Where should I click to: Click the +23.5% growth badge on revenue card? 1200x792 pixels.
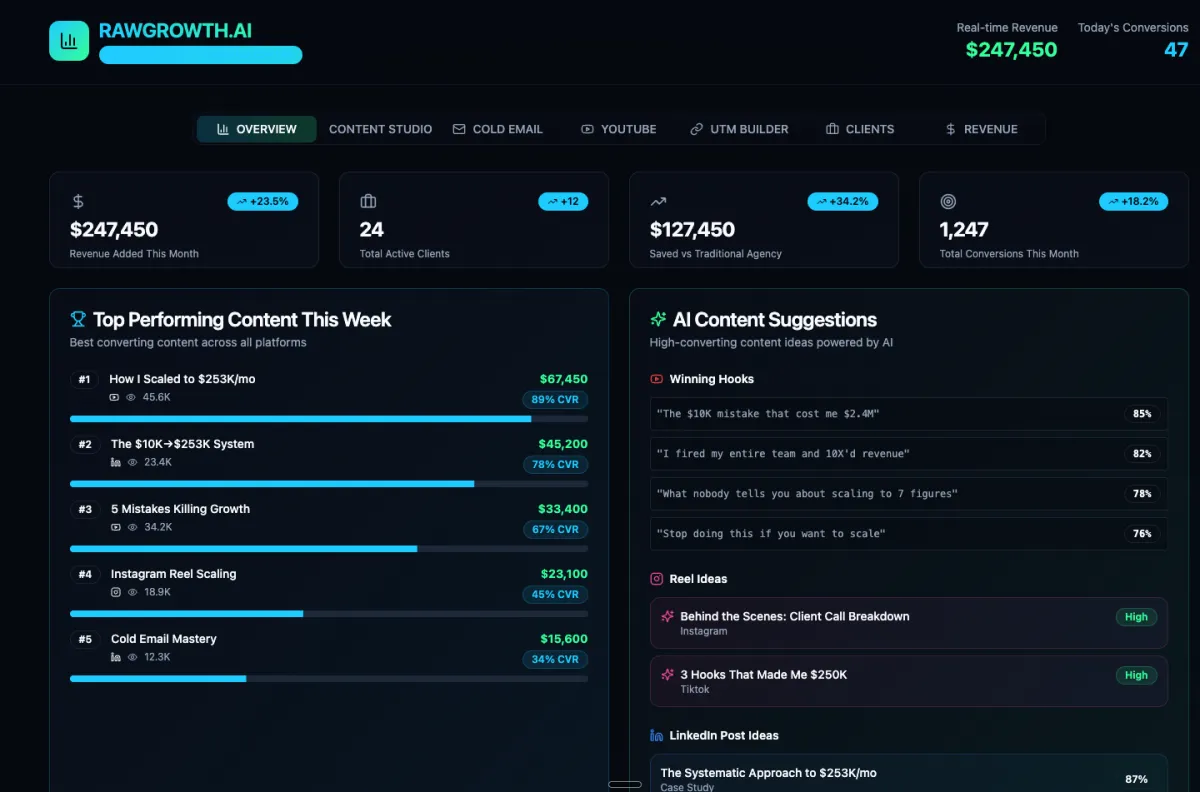263,201
